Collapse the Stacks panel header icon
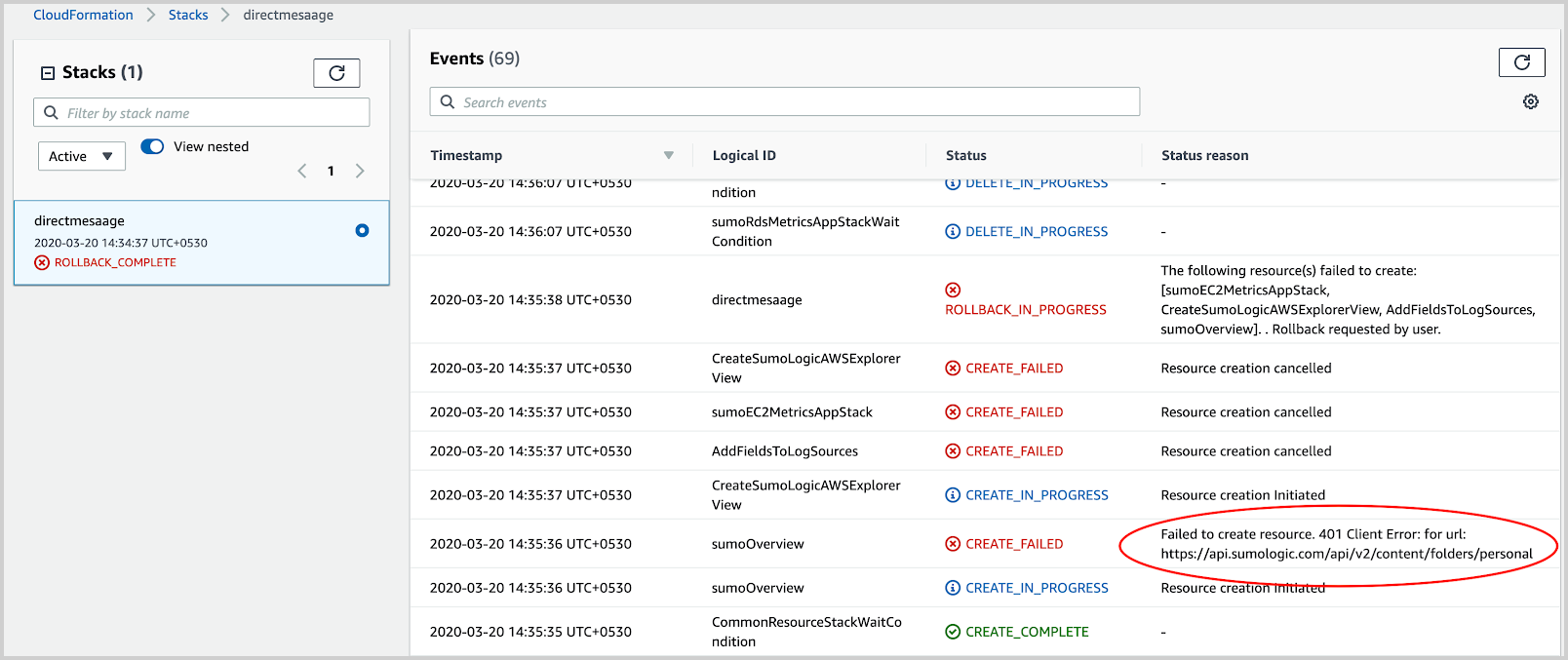 [47, 73]
